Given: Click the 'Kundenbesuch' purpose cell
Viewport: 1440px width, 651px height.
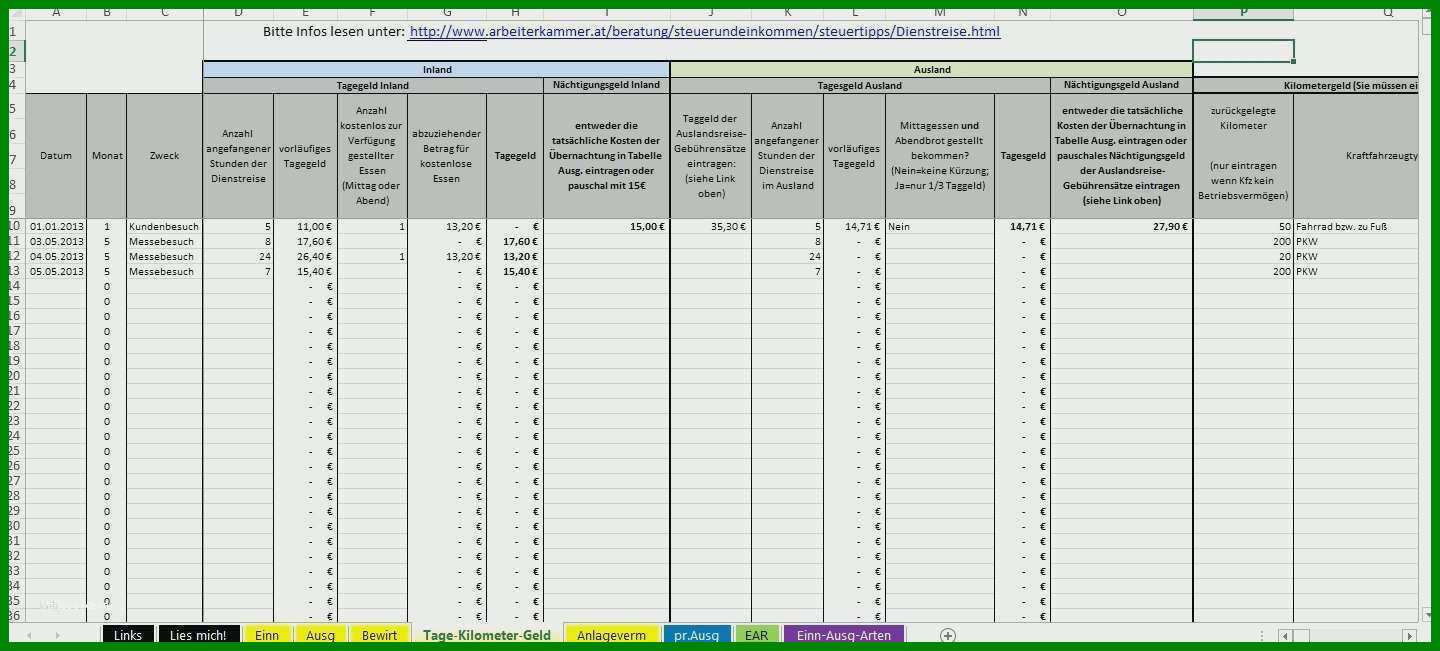Looking at the screenshot, I should coord(165,227).
